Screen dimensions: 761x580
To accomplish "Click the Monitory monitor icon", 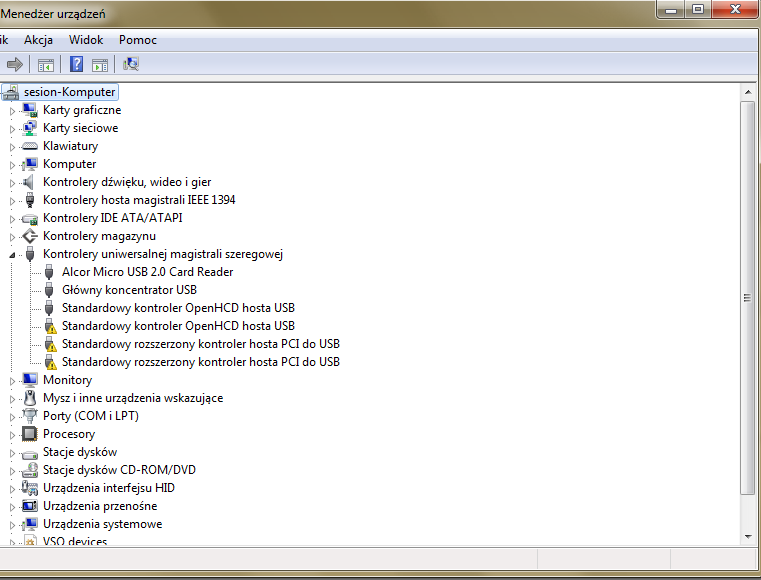I will 30,380.
